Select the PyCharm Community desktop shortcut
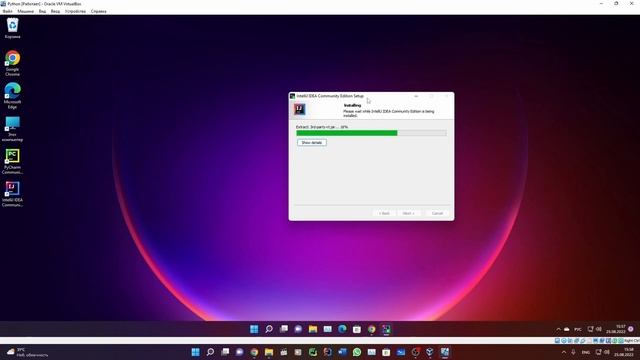This screenshot has height=360, width=640. [12, 162]
